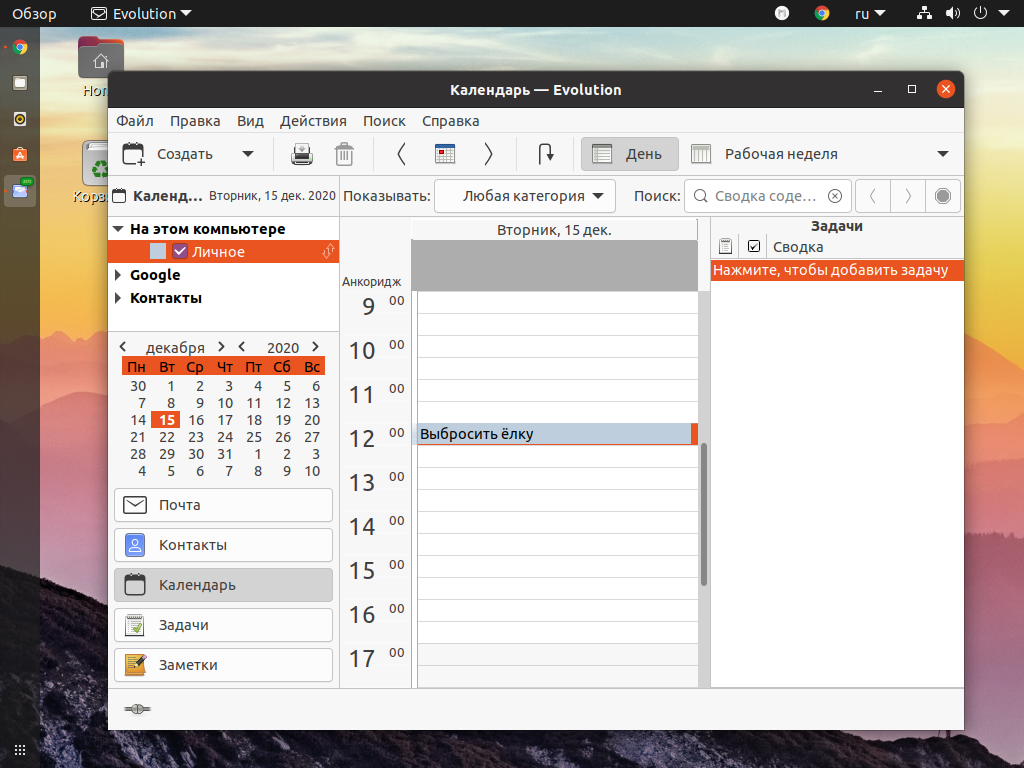Go to next day arrow
The width and height of the screenshot is (1024, 768).
pos(488,154)
